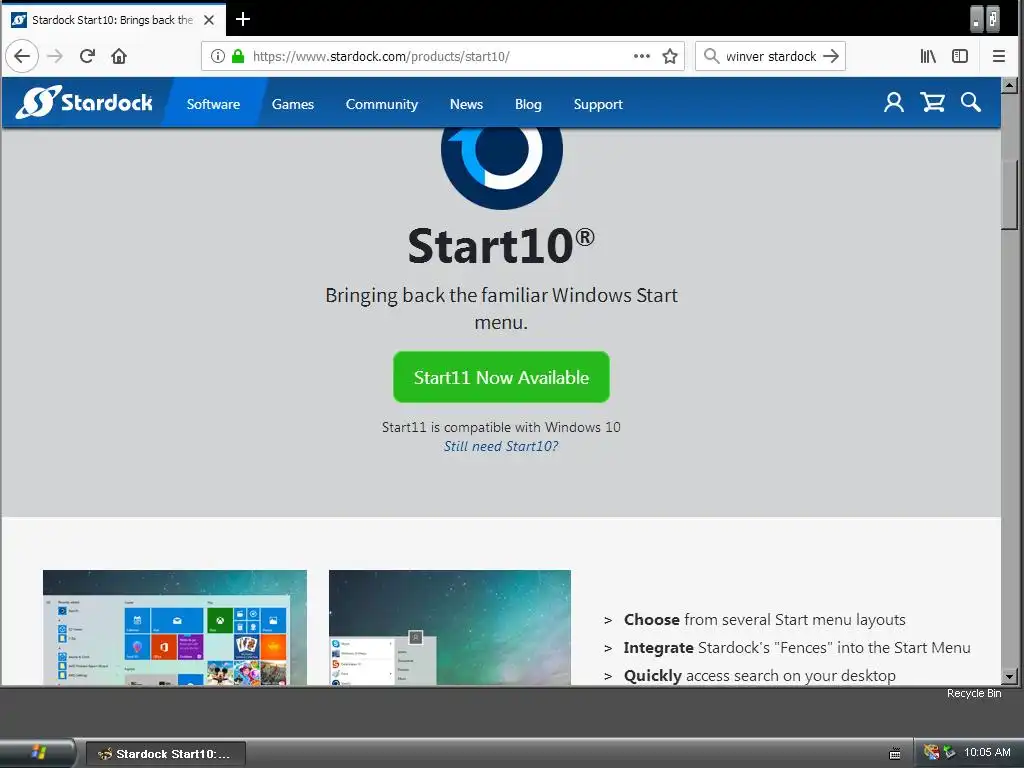Open the Games menu

tap(293, 104)
